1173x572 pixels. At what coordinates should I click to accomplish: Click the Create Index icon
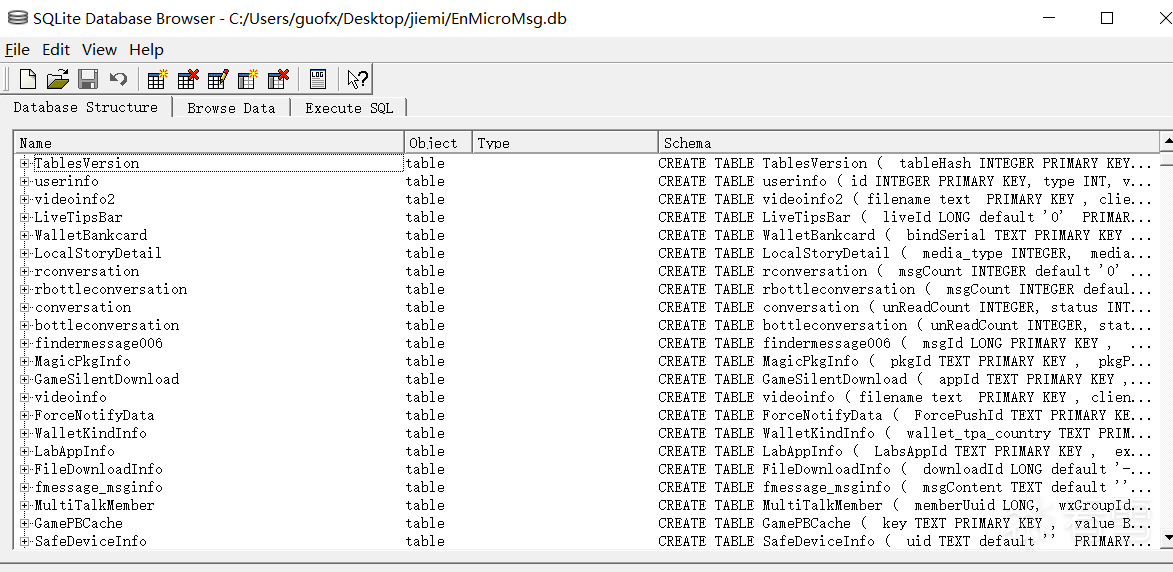pyautogui.click(x=248, y=79)
